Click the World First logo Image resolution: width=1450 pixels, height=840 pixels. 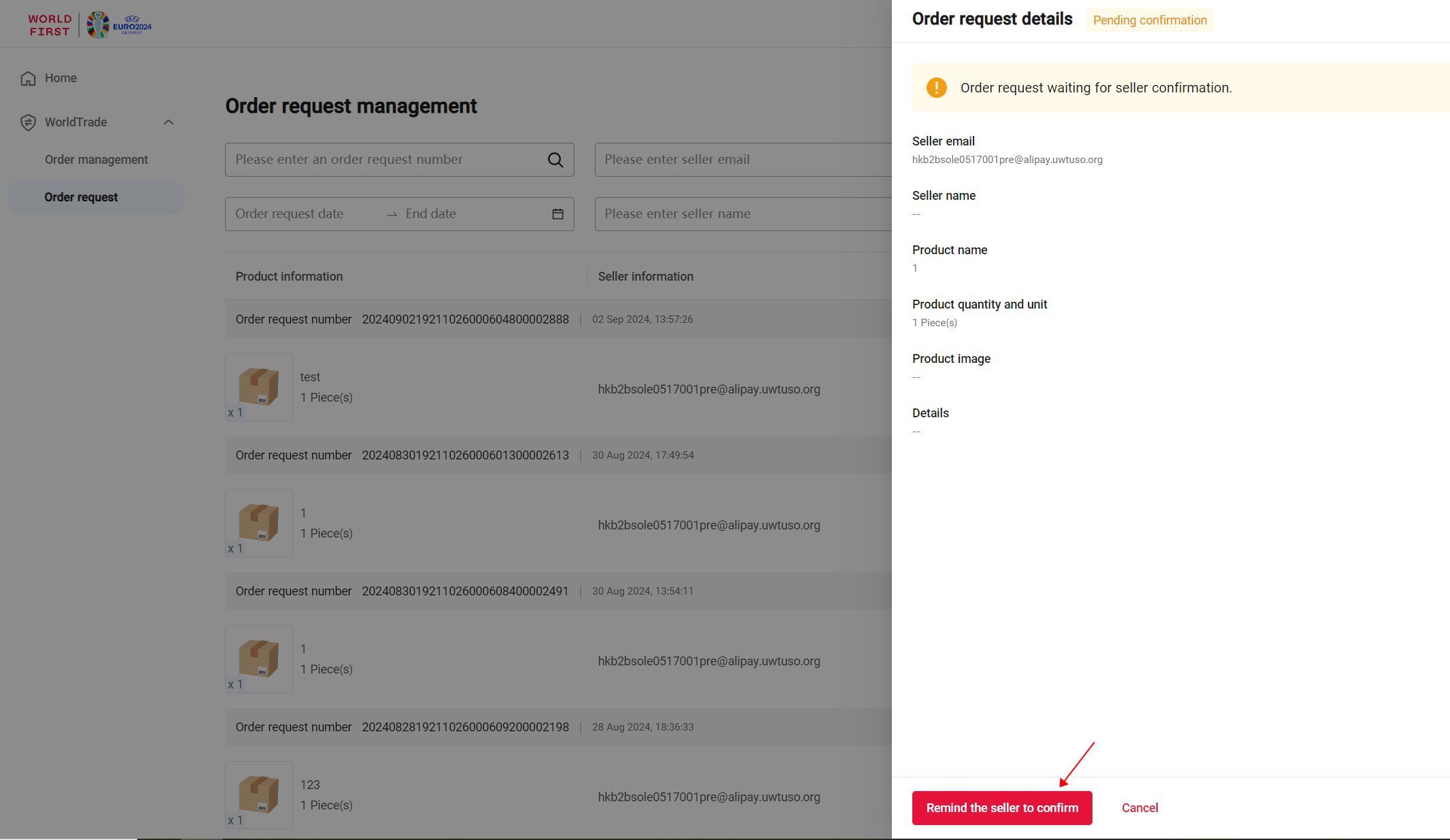50,25
